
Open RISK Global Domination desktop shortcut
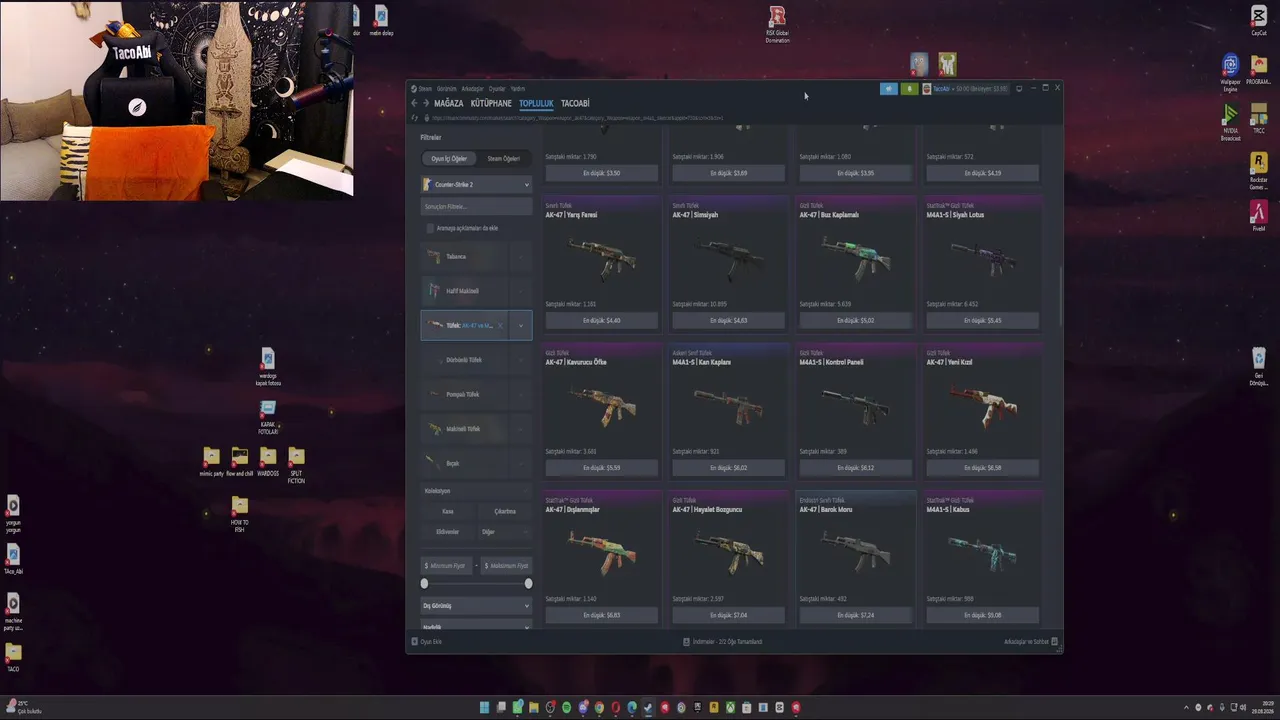777,25
